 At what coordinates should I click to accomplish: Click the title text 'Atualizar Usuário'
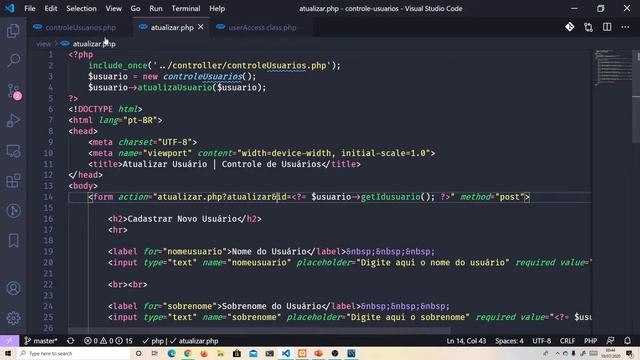coord(165,164)
